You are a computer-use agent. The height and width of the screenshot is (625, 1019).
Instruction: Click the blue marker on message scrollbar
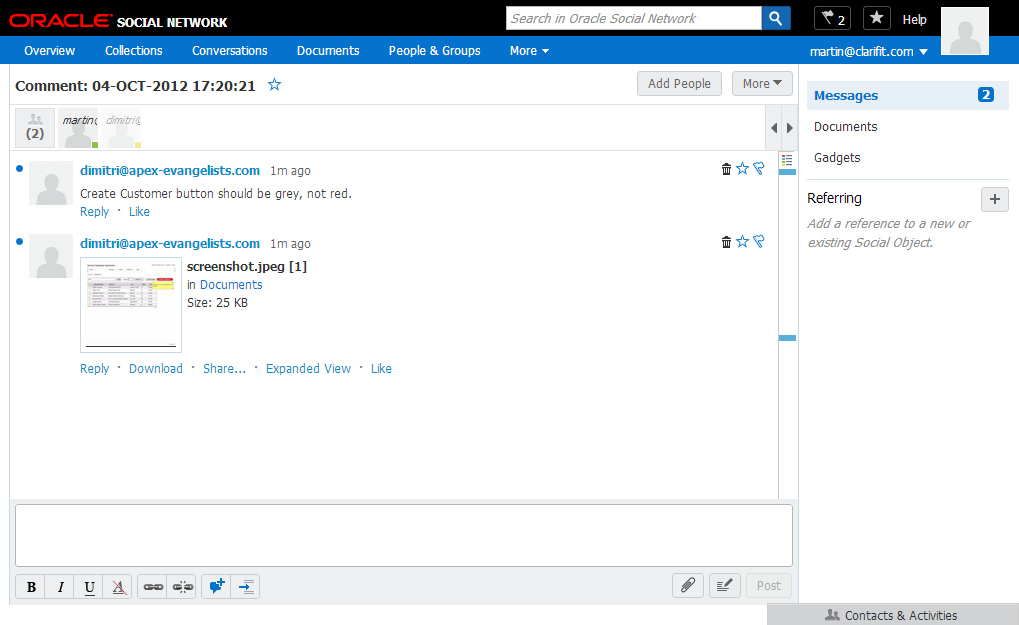pyautogui.click(x=787, y=339)
